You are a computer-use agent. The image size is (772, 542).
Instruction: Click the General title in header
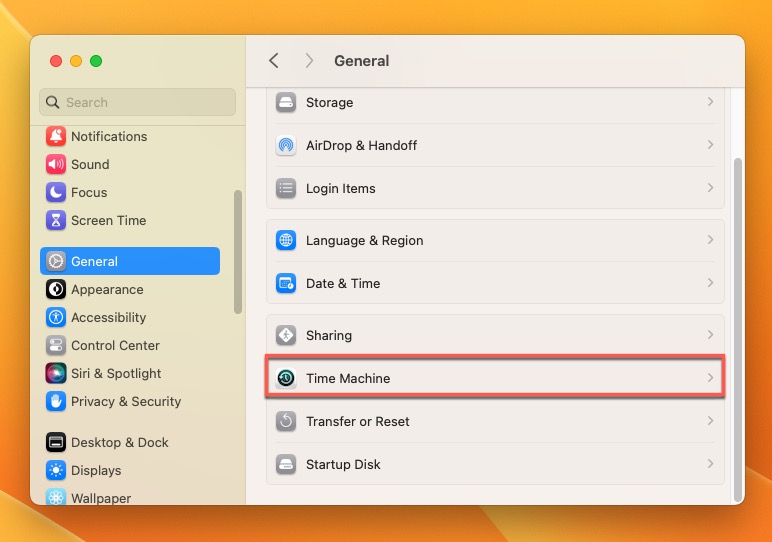[x=362, y=61]
